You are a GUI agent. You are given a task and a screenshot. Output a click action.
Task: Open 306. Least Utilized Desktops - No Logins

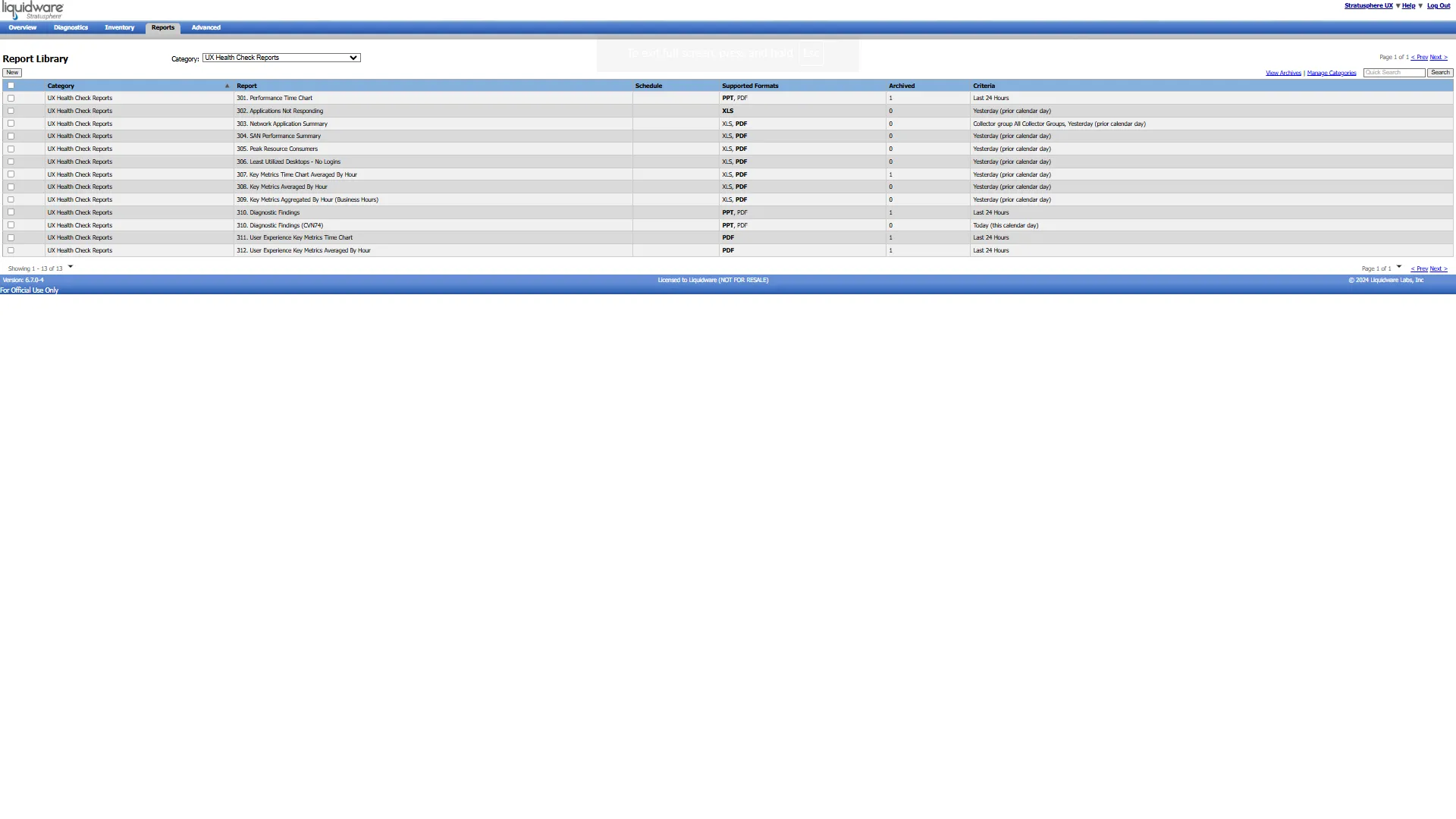(x=288, y=162)
